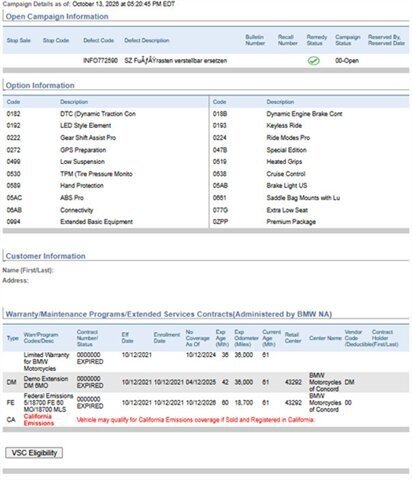This screenshot has width=412, height=480.
Task: Click Low Suspension option
Action: pyautogui.click(x=82, y=162)
